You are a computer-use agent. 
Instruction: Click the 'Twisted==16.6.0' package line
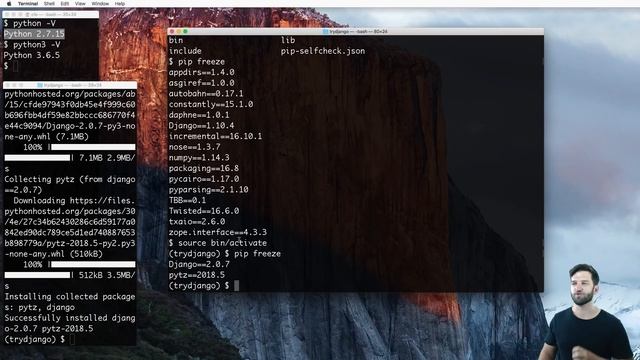click(x=204, y=211)
